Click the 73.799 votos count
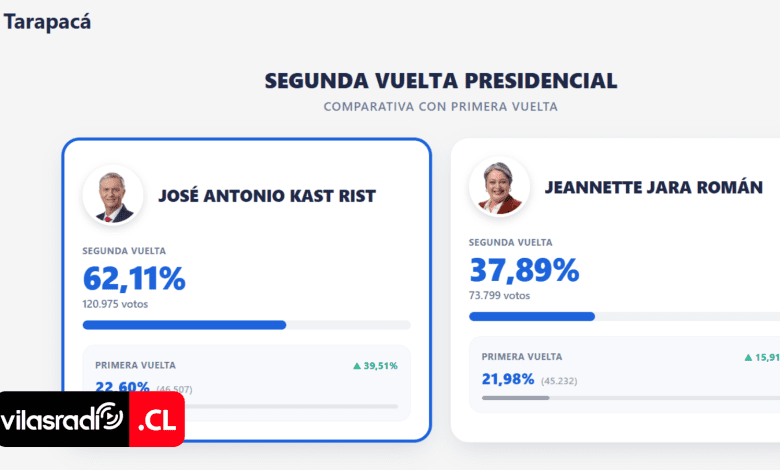 click(498, 295)
